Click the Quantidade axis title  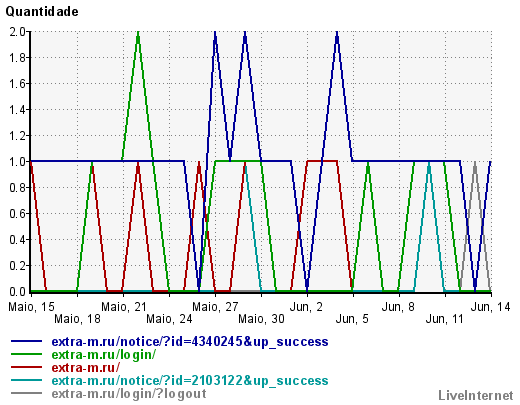click(42, 12)
